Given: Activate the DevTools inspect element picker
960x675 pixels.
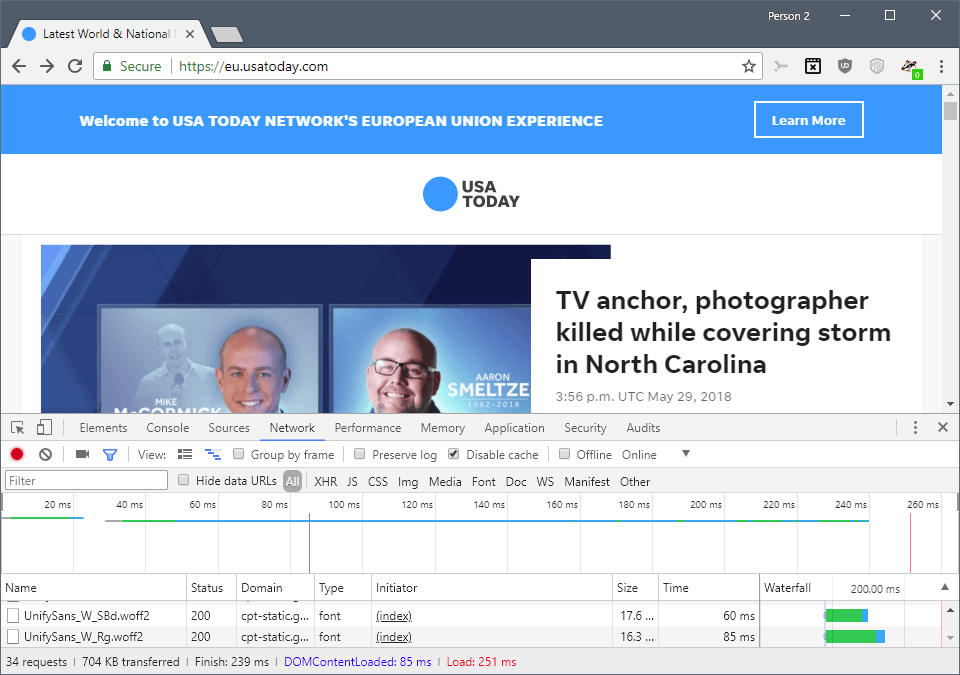Looking at the screenshot, I should pyautogui.click(x=18, y=428).
